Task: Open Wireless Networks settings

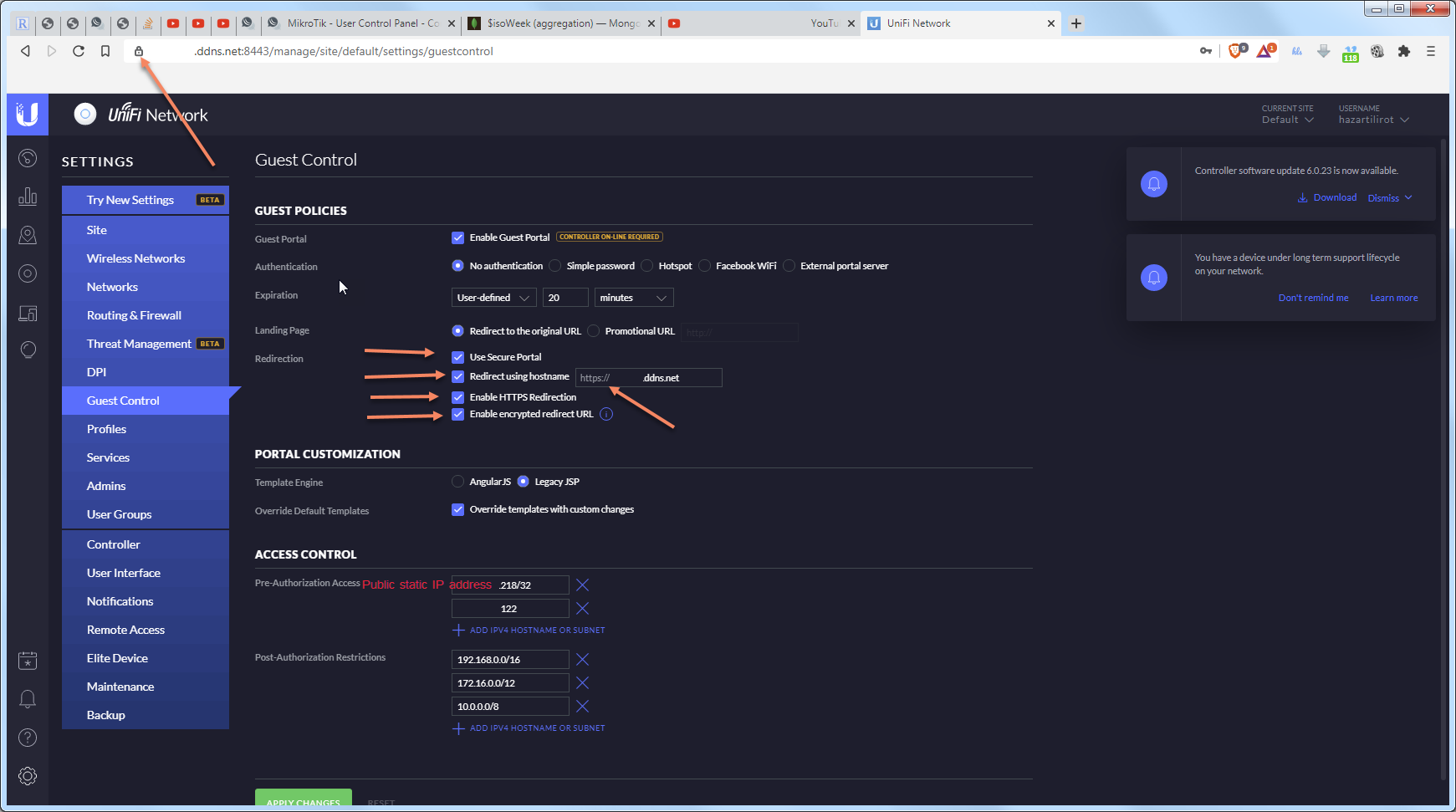Action: [146, 258]
